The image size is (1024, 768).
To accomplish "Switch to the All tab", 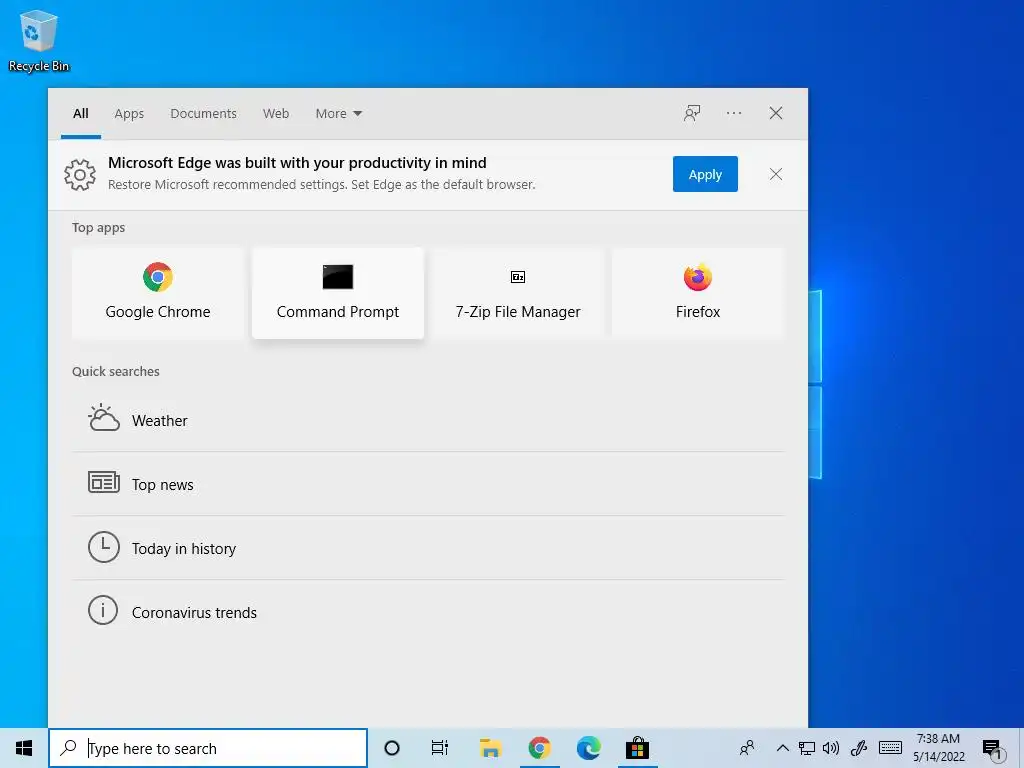I will pyautogui.click(x=81, y=114).
